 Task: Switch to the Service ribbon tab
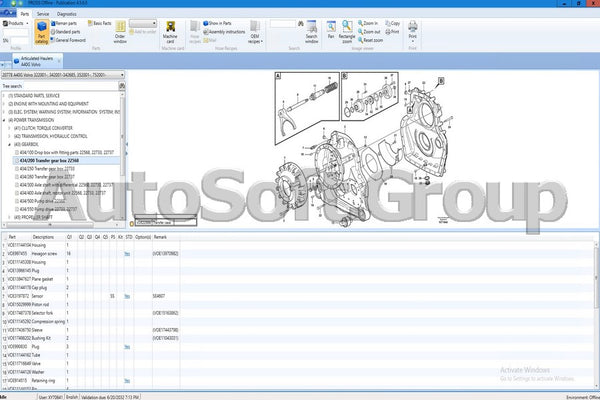43,14
